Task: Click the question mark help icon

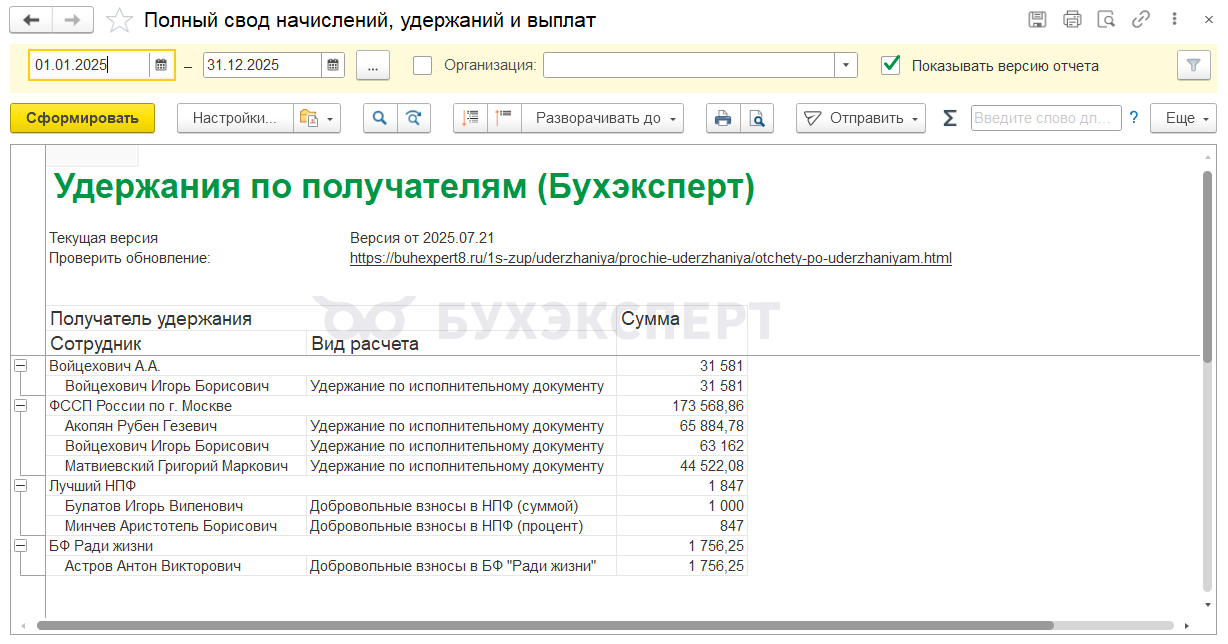Action: coord(1134,118)
